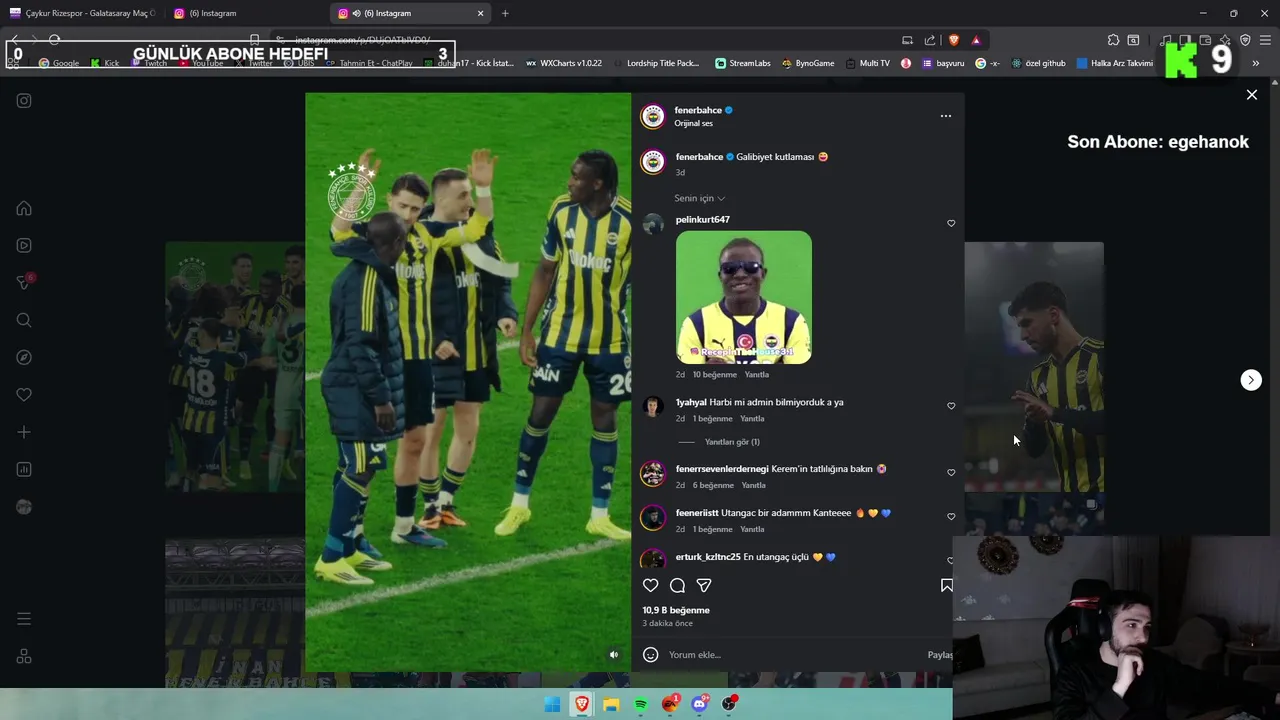Open StreamLabs bookmark

(742, 63)
